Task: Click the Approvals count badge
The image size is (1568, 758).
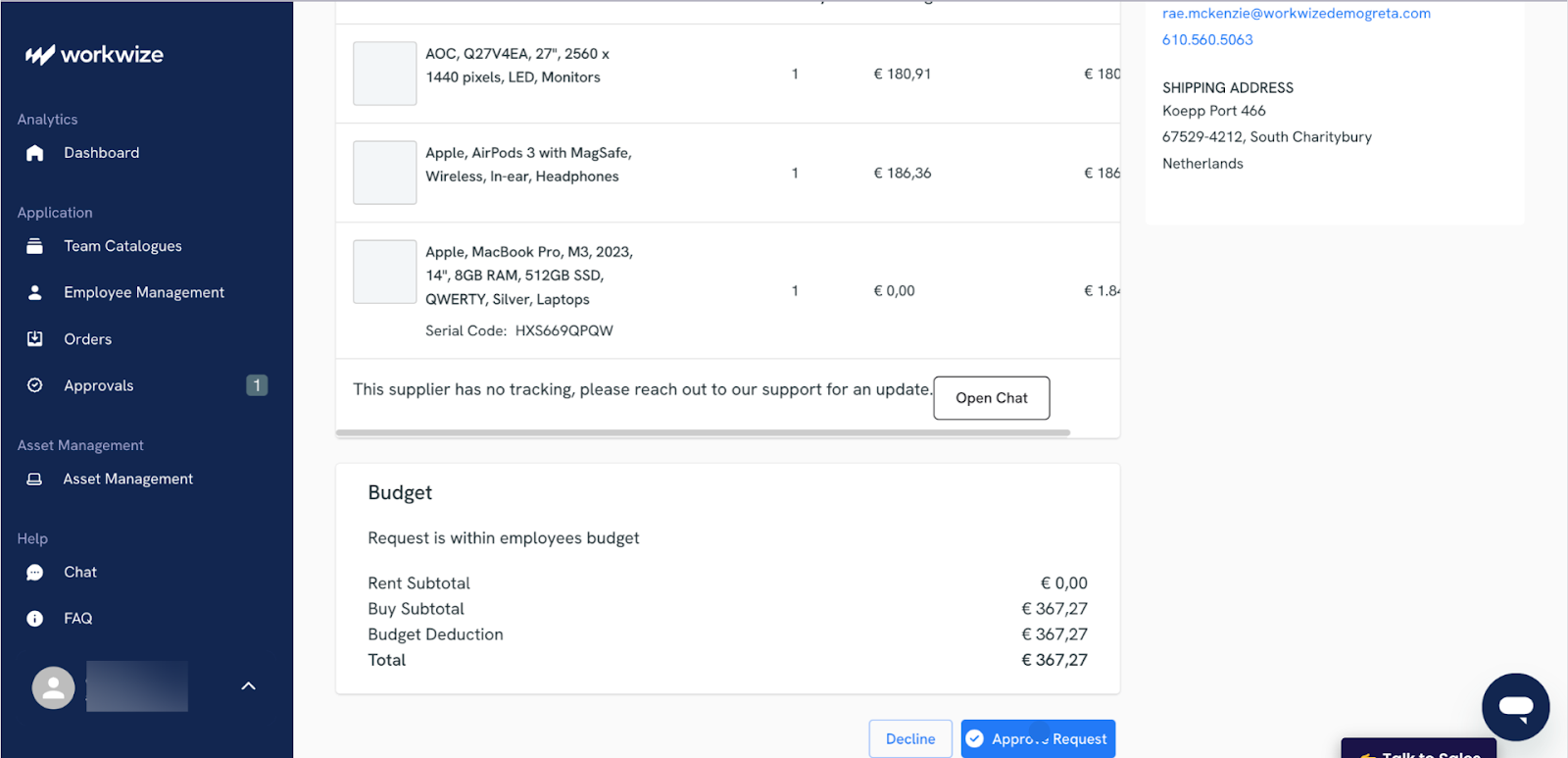Action: [257, 385]
